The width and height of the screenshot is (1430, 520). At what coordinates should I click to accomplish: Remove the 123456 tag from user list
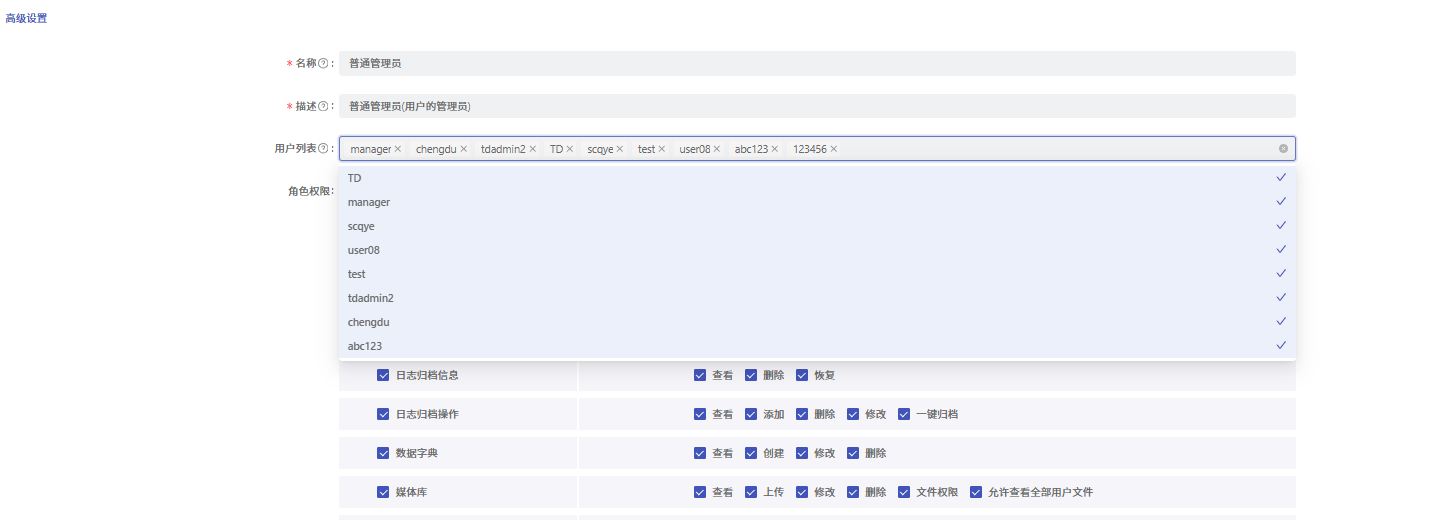[x=834, y=149]
